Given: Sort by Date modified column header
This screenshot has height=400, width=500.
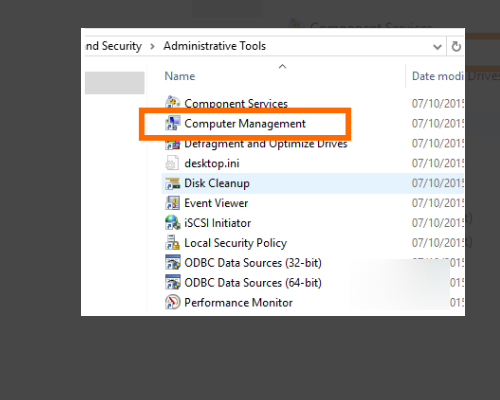Looking at the screenshot, I should point(438,76).
